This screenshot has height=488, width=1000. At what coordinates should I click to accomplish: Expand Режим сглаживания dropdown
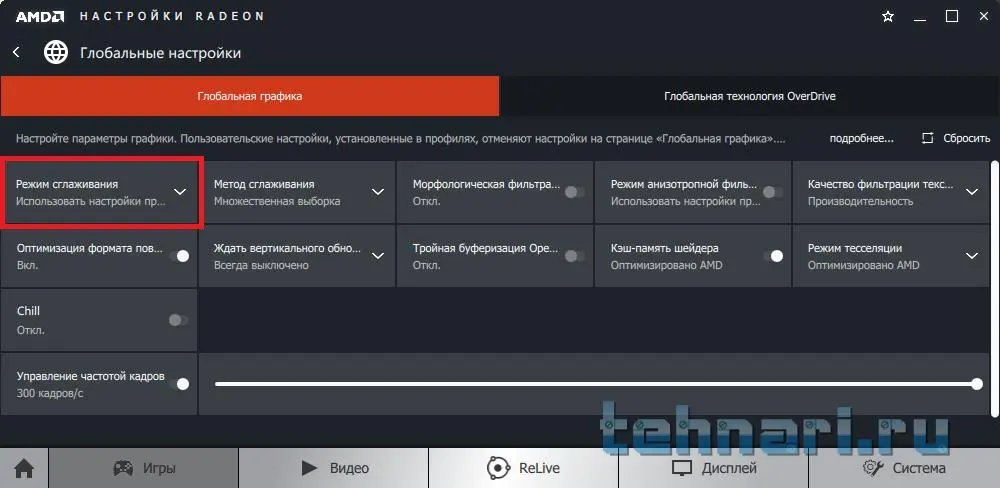(180, 192)
